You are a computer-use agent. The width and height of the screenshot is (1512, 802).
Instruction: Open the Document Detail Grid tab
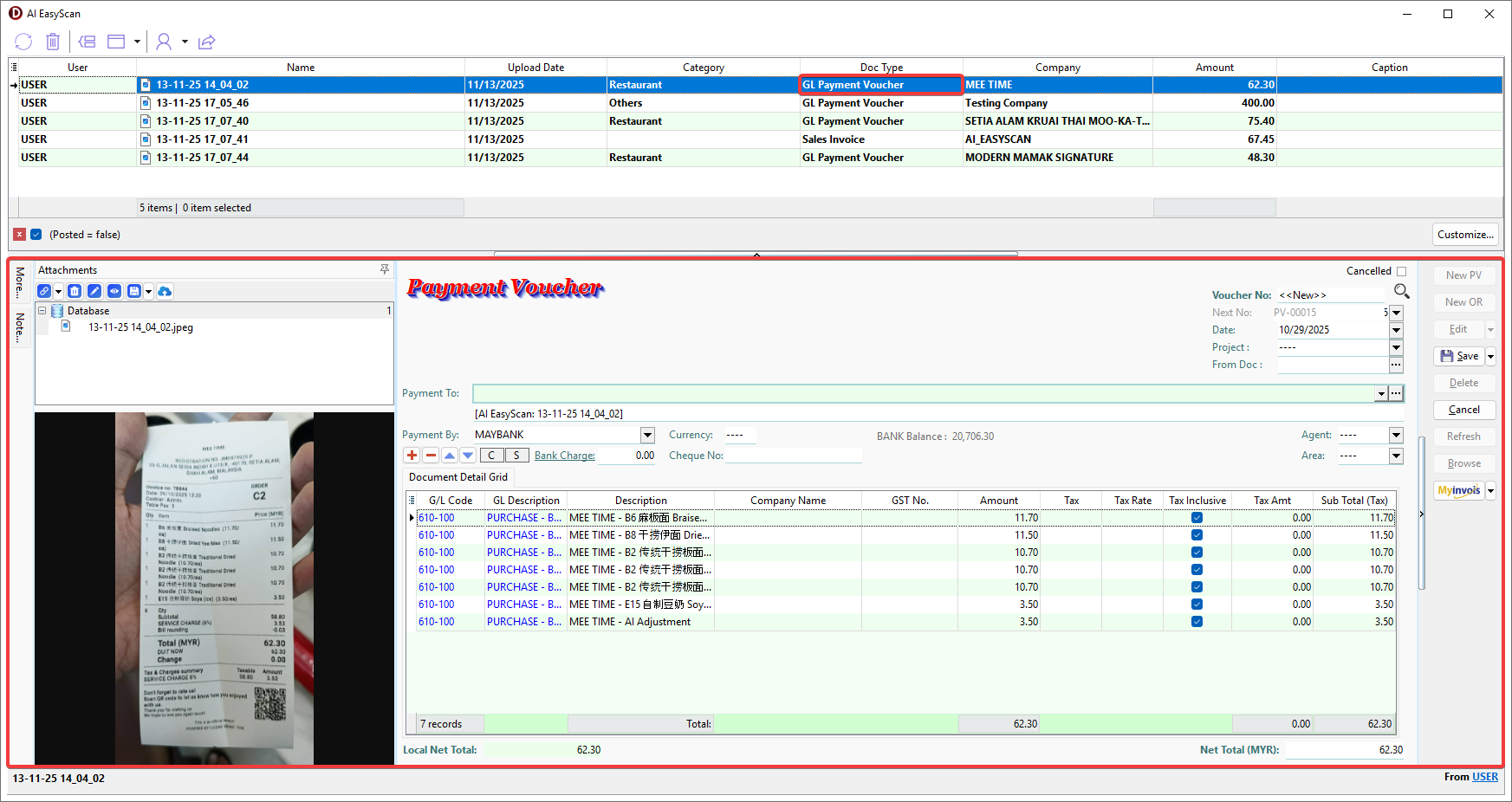[458, 477]
